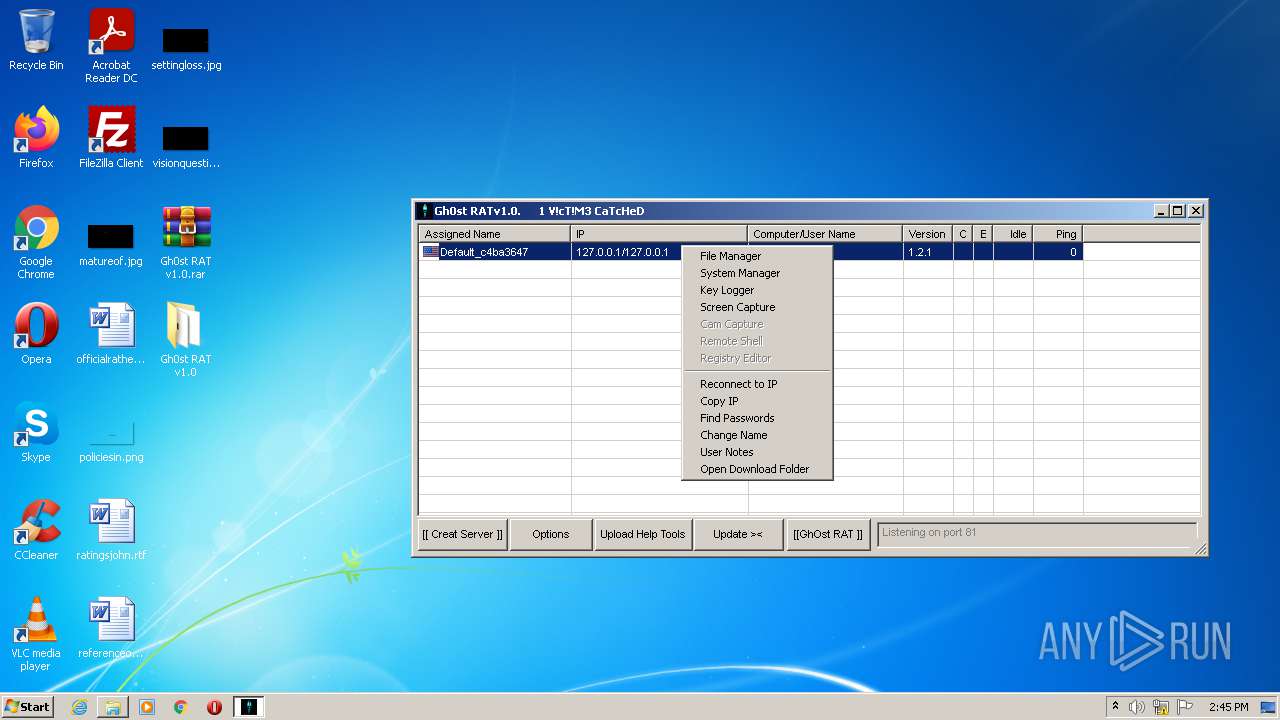The image size is (1280, 720).
Task: Click the Opera taskbar icon
Action: pyautogui.click(x=214, y=707)
